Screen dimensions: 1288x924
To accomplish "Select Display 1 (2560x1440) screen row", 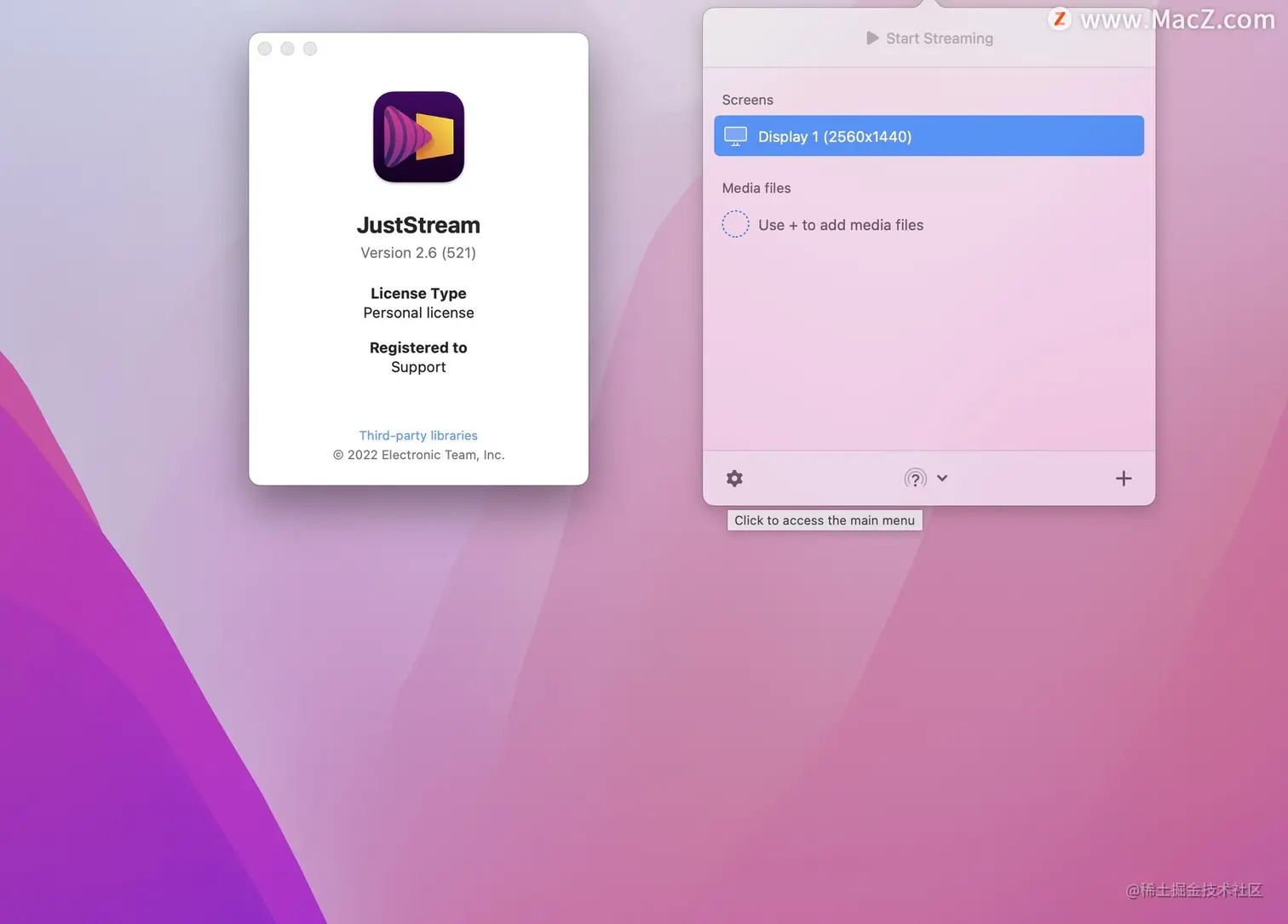I will pyautogui.click(x=929, y=136).
